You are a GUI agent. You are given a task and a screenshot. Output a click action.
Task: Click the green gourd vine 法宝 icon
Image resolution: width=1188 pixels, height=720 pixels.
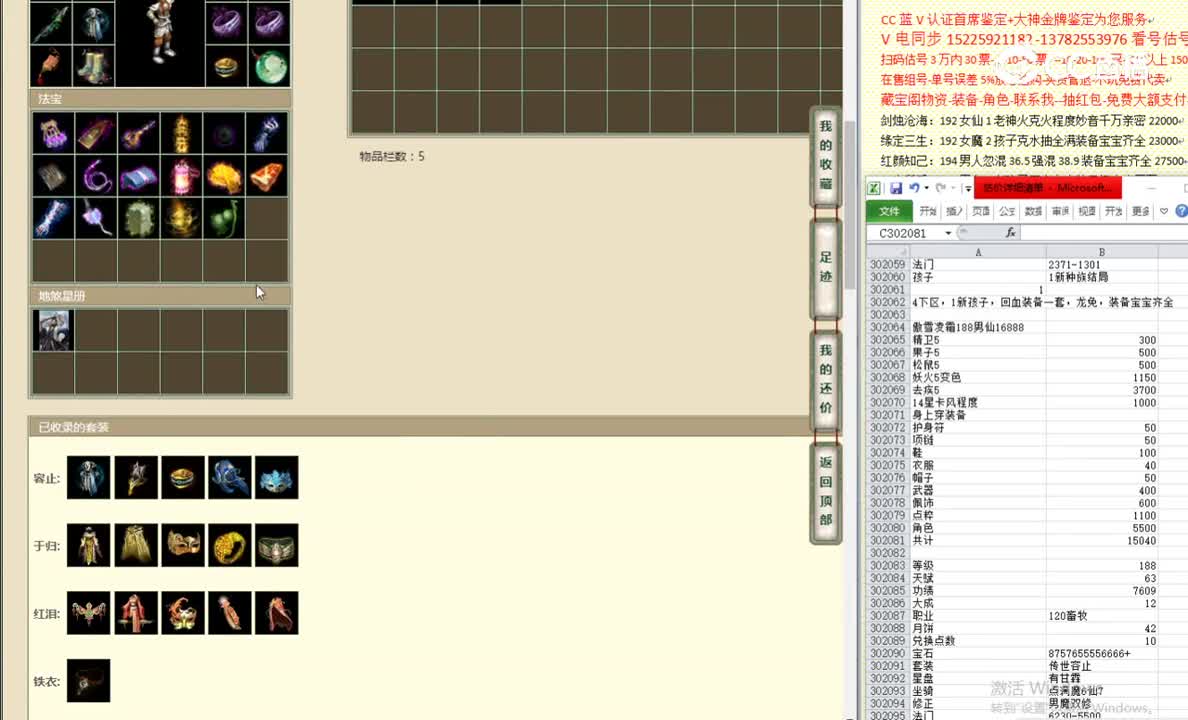pos(224,219)
